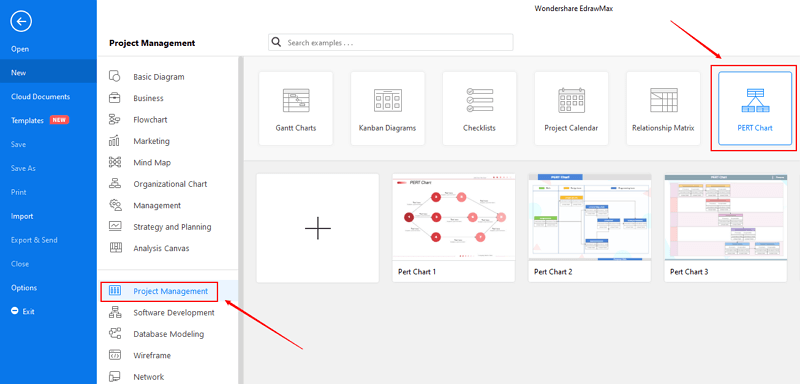The image size is (800, 384).
Task: Click the Project Management heading text
Action: [x=152, y=43]
